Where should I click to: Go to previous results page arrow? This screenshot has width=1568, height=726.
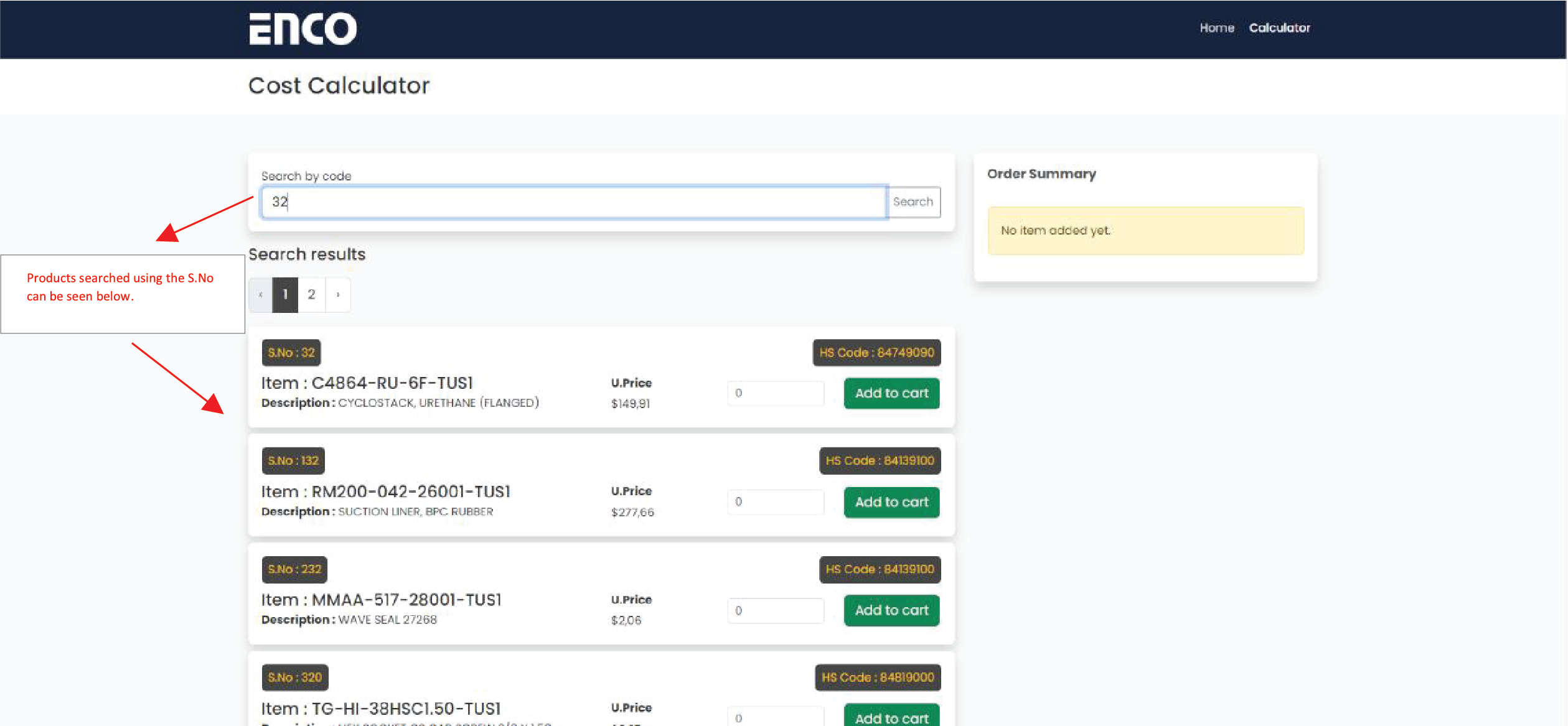coord(260,294)
